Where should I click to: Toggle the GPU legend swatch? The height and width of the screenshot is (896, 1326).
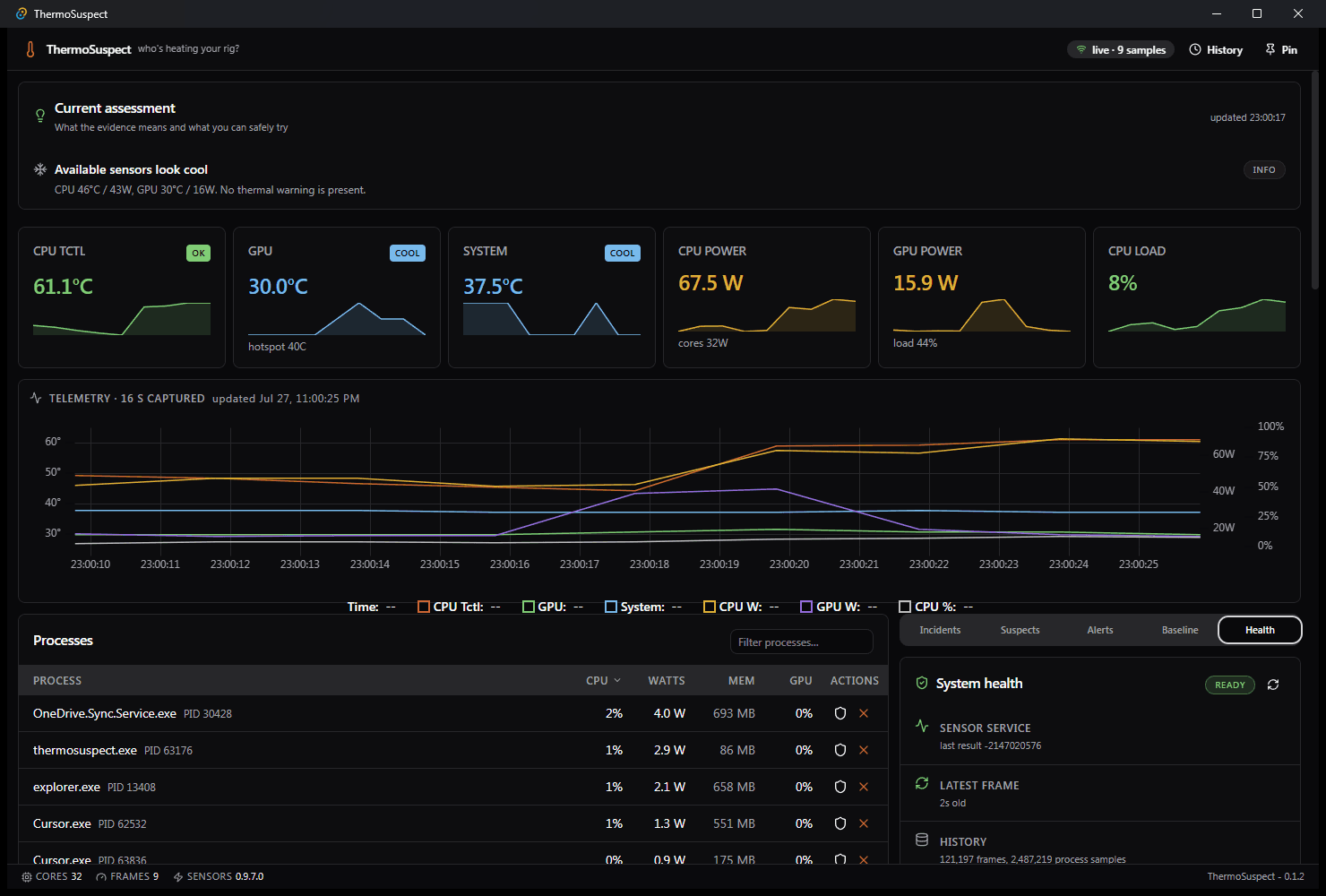point(529,607)
